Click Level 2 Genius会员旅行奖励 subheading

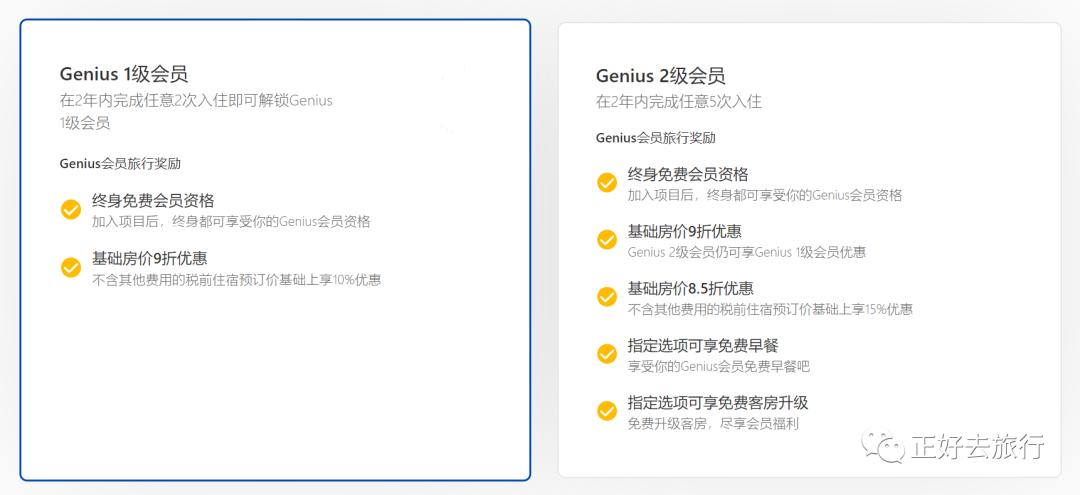coord(656,138)
